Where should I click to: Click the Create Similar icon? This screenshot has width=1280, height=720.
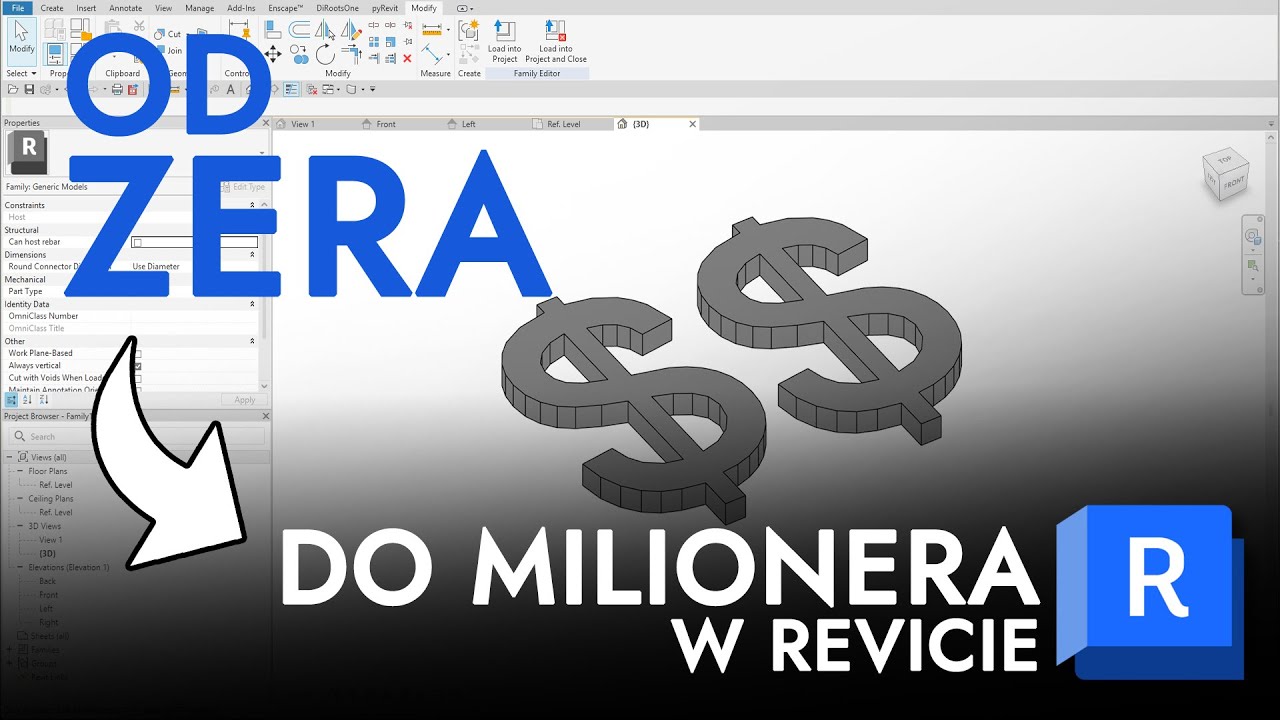click(468, 30)
